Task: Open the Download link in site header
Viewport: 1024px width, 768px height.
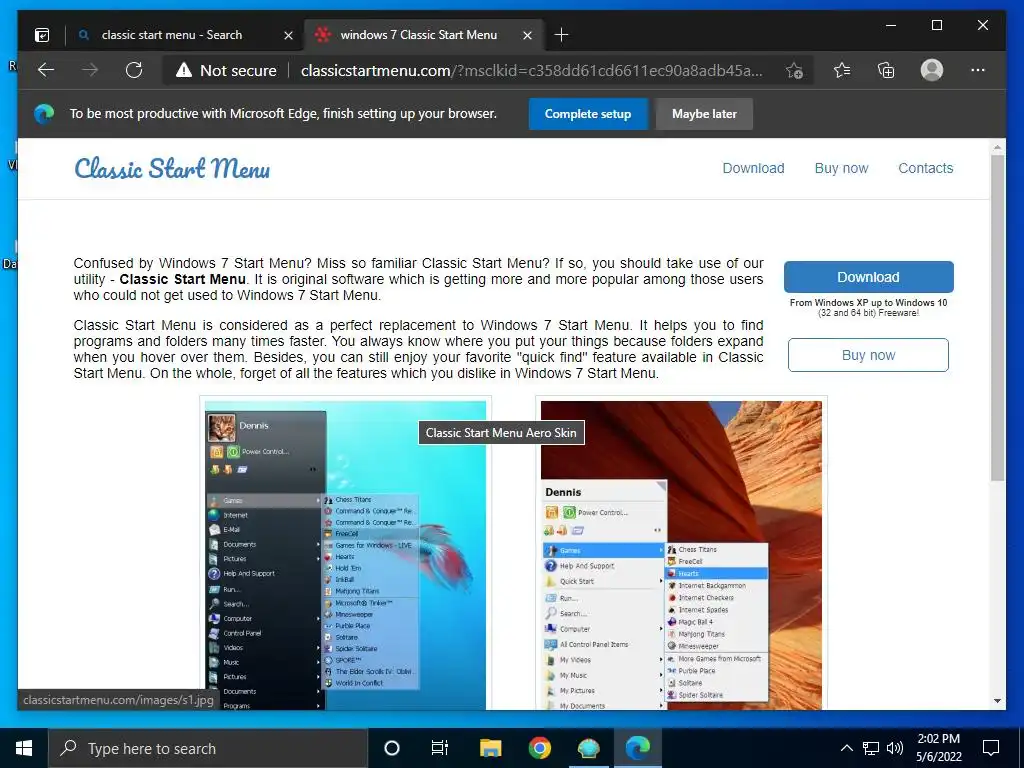Action: [x=753, y=168]
